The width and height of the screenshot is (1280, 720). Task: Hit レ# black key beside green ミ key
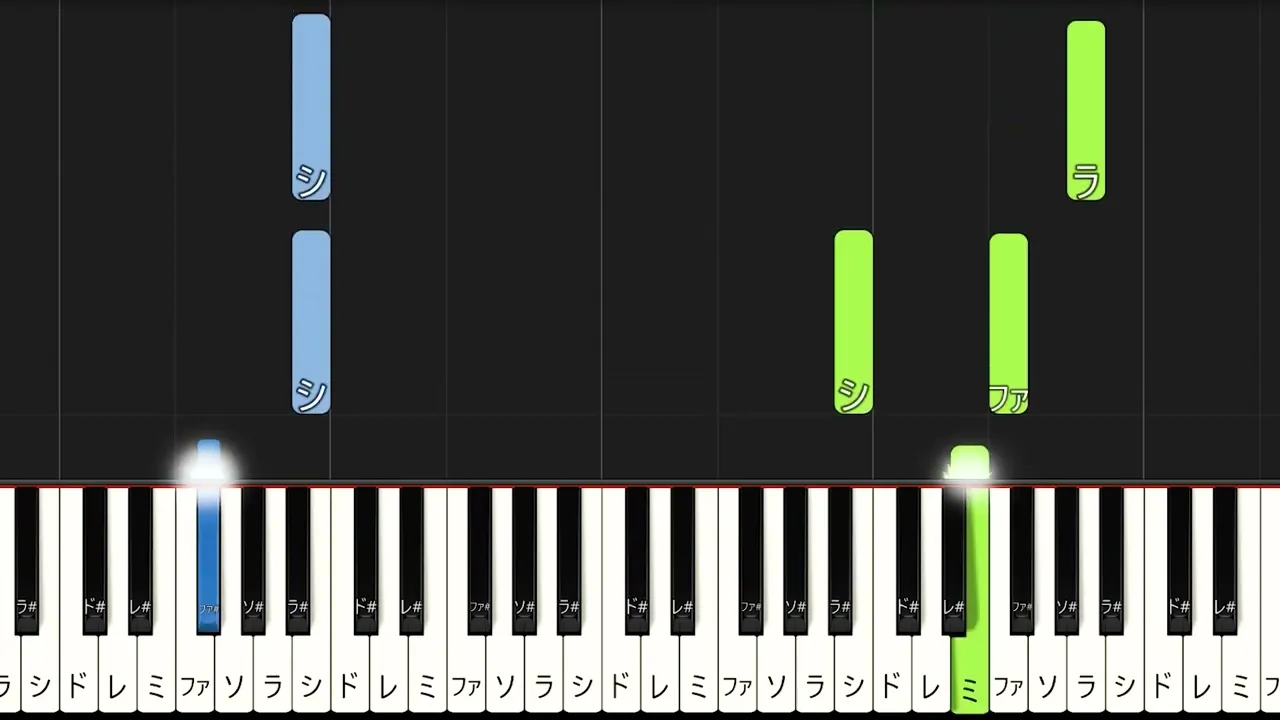953,560
